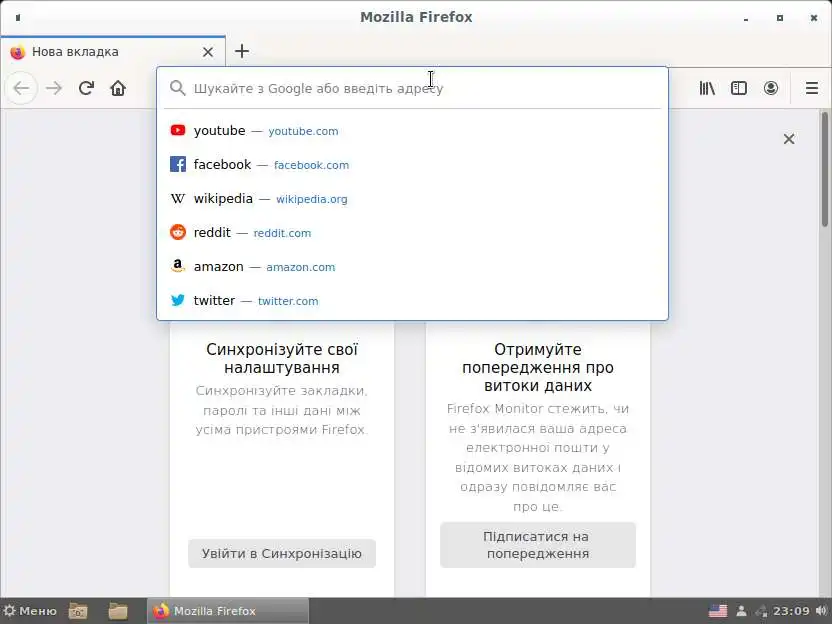The height and width of the screenshot is (624, 832).
Task: Click the Синхронізуйте свої налаштування heading
Action: pyautogui.click(x=282, y=358)
